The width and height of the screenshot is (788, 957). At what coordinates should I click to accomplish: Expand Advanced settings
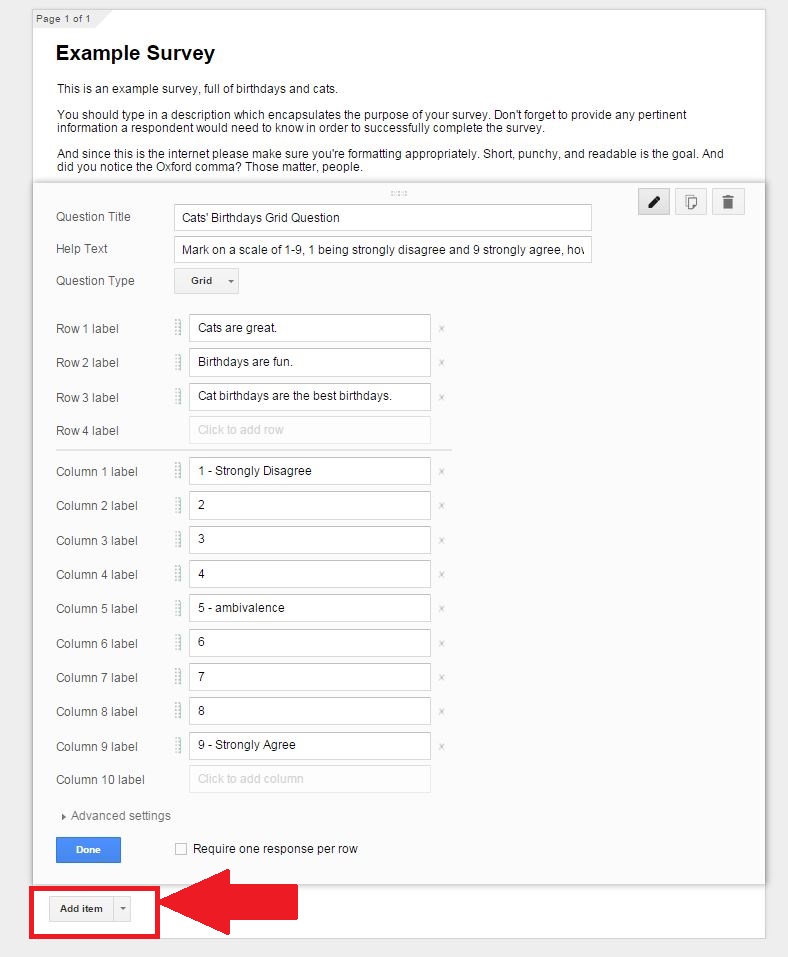(114, 816)
